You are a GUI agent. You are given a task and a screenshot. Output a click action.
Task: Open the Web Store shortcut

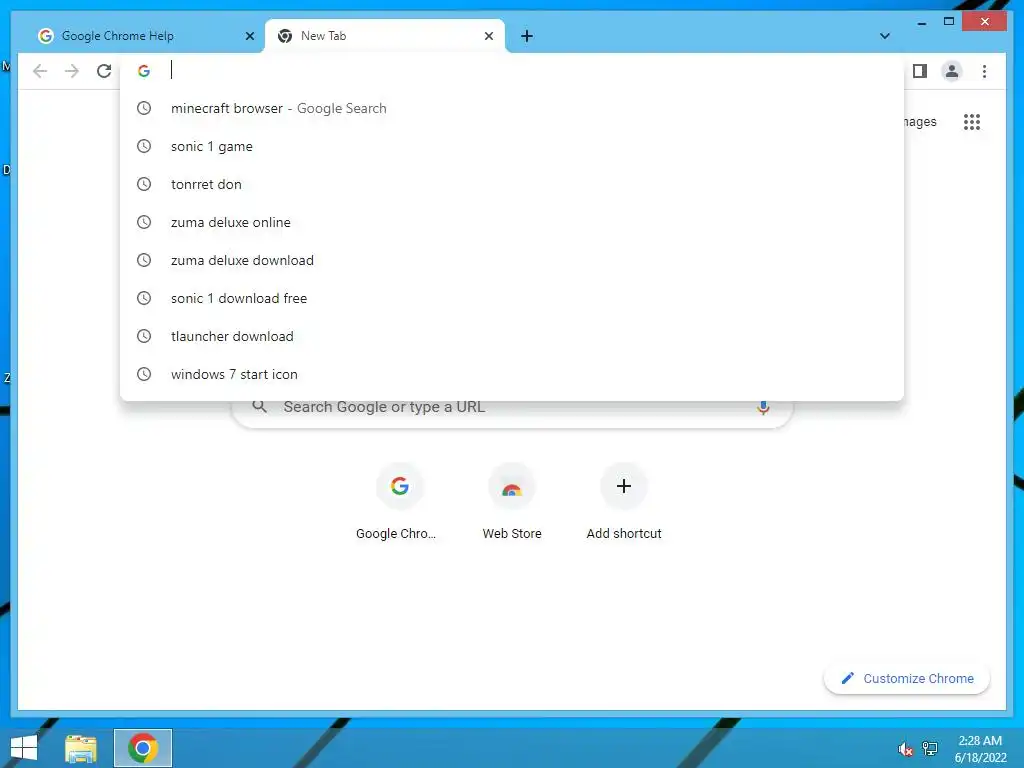tap(512, 502)
